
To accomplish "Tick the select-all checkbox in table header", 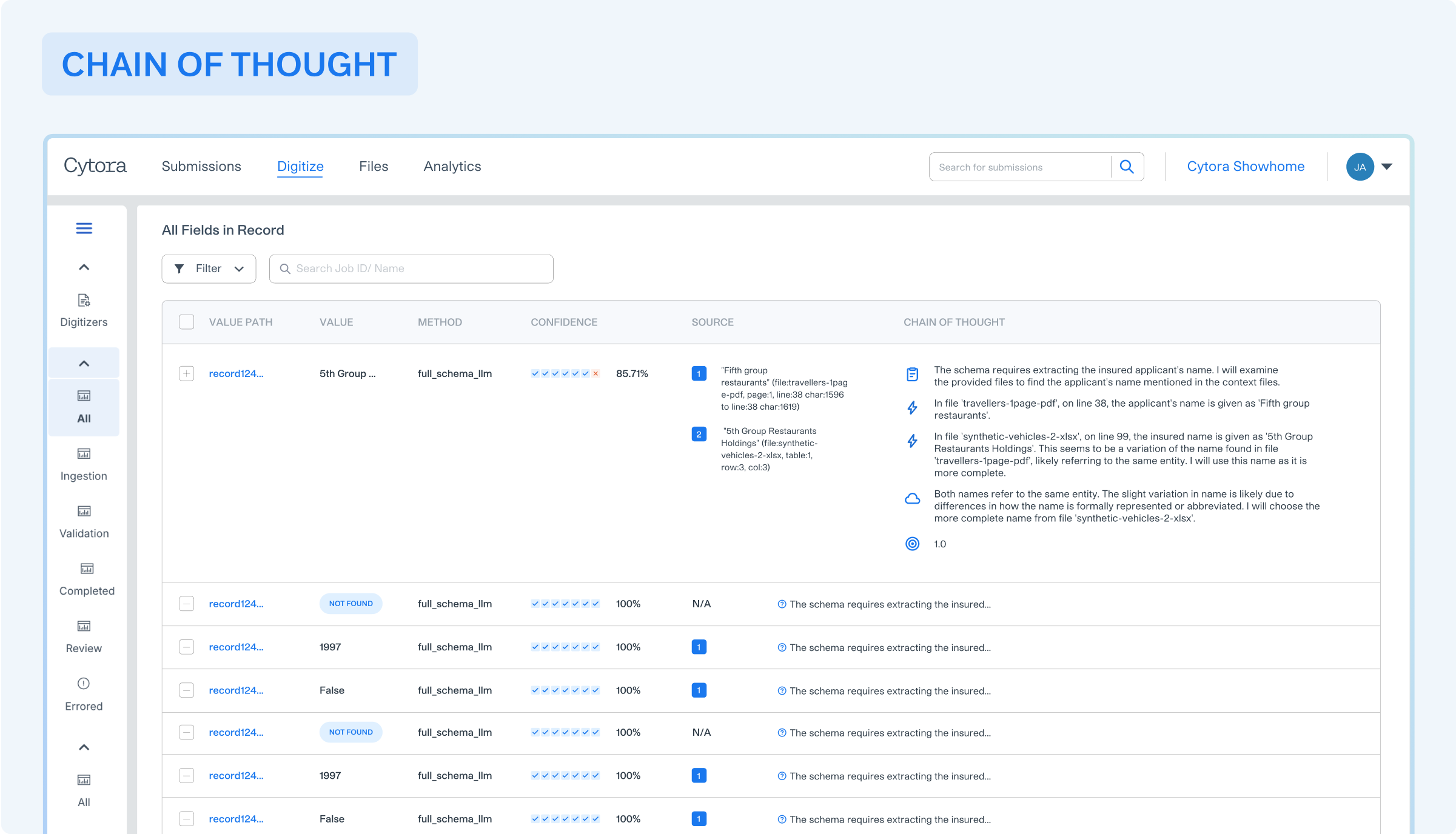I will [x=187, y=322].
